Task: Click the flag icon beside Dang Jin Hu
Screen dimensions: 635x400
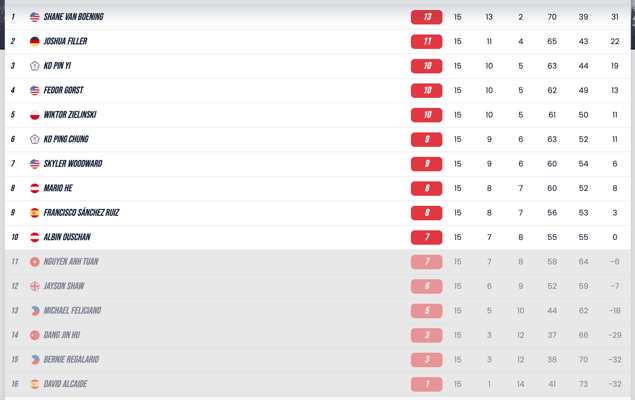Action: [35, 335]
